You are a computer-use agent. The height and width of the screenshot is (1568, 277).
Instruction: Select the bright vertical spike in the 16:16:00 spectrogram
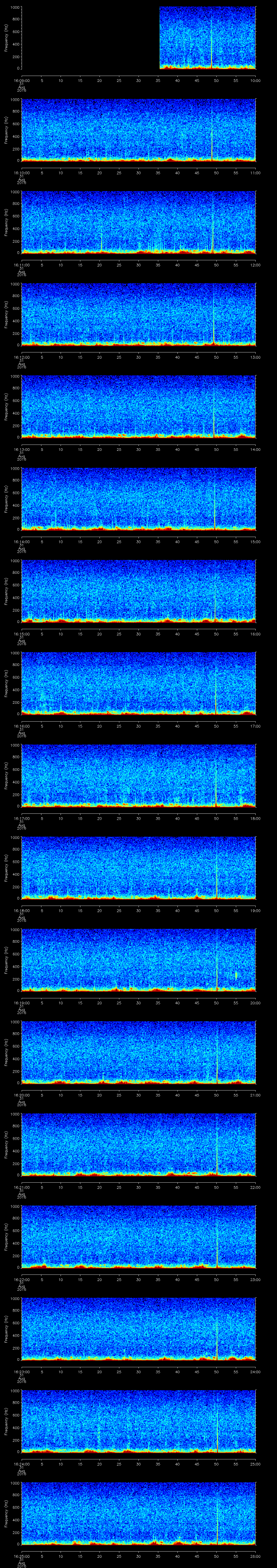coord(216,685)
